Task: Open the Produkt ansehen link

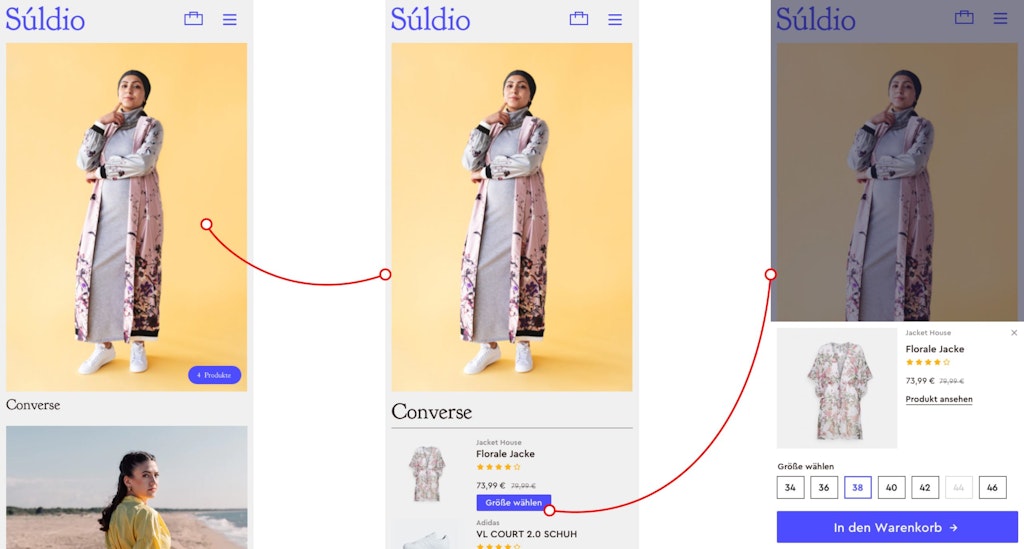Action: [938, 399]
